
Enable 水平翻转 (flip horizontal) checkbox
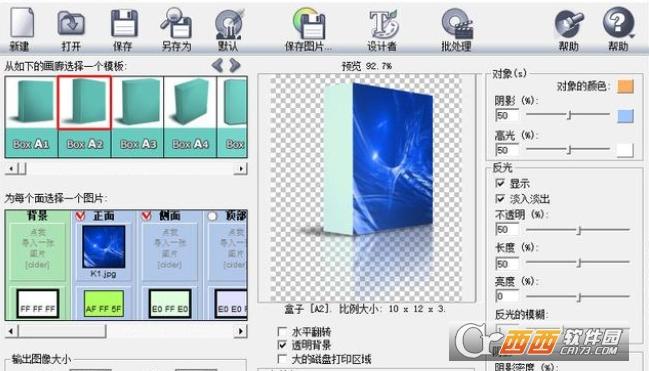coord(282,331)
